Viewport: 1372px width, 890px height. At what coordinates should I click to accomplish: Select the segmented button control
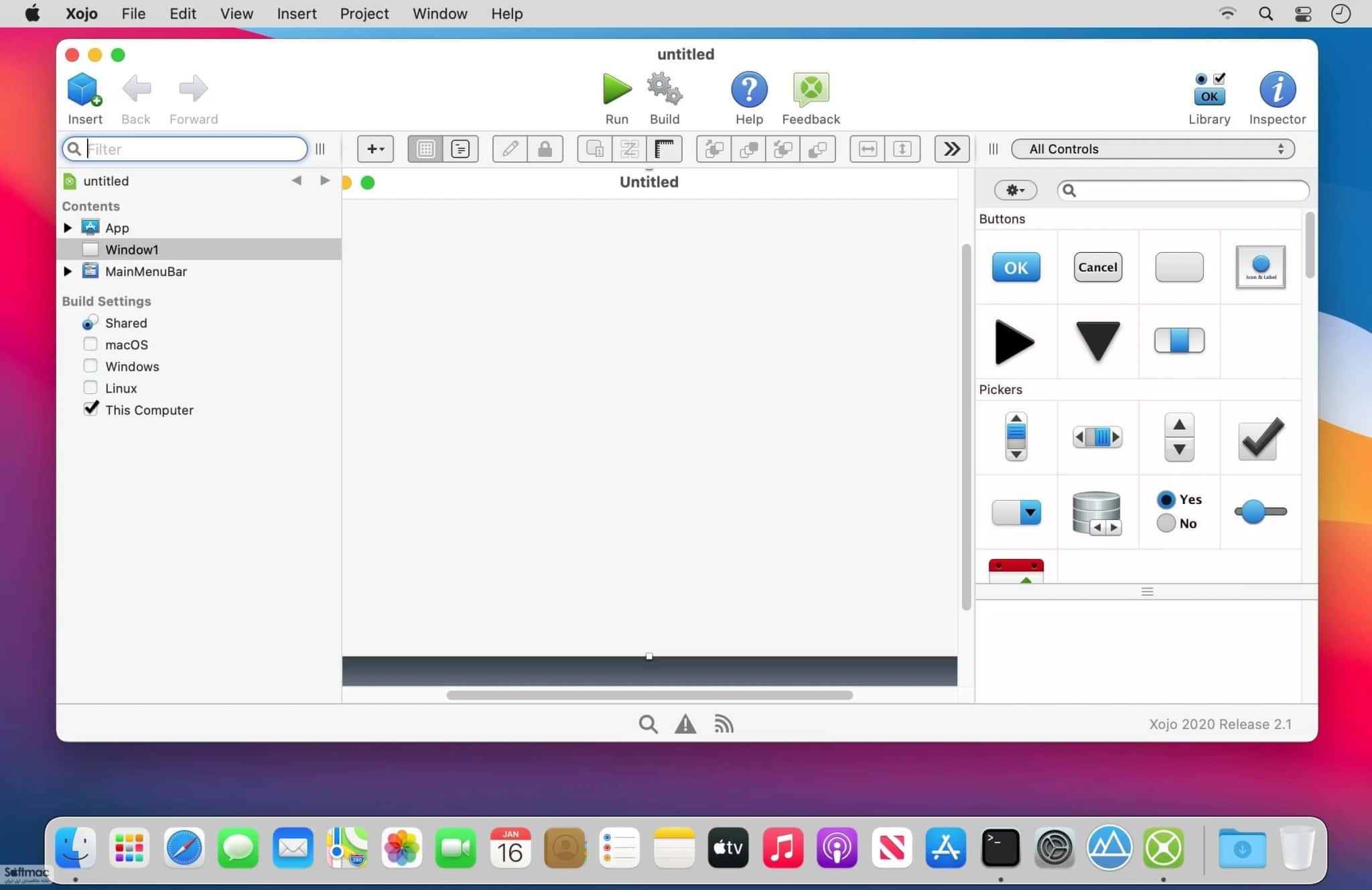click(x=1179, y=340)
